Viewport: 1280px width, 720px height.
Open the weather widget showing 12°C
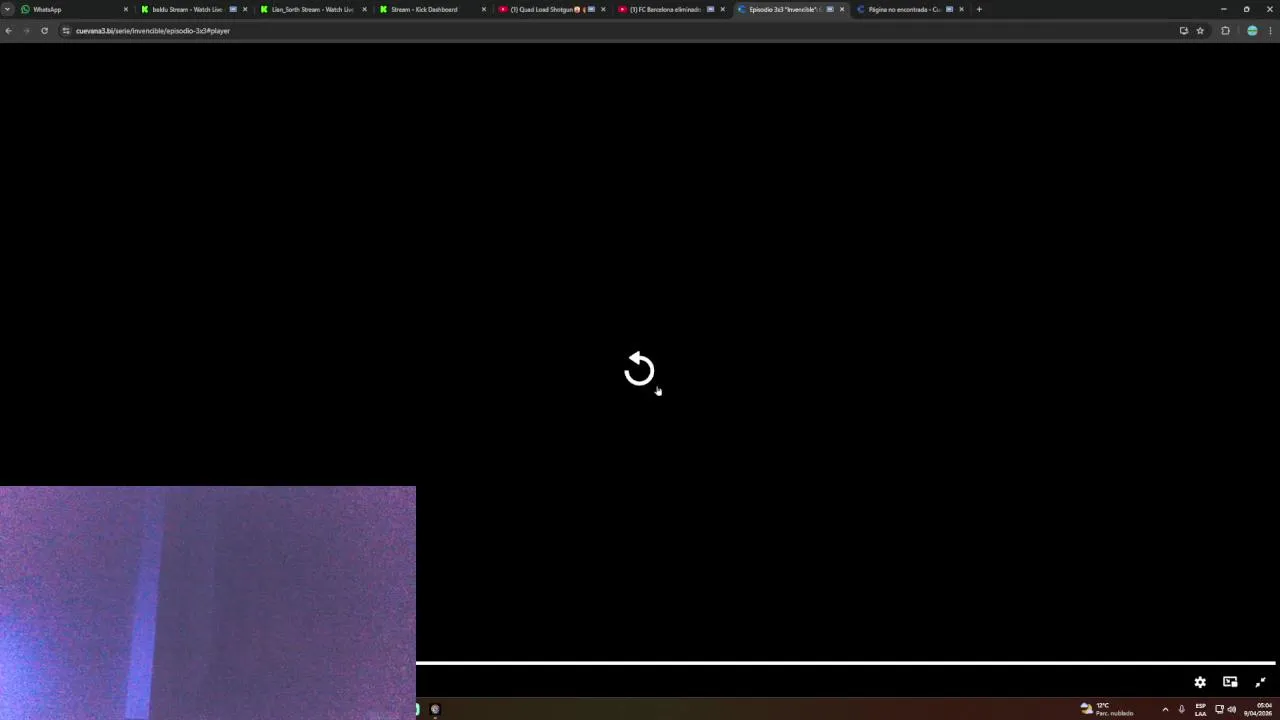coord(1107,709)
